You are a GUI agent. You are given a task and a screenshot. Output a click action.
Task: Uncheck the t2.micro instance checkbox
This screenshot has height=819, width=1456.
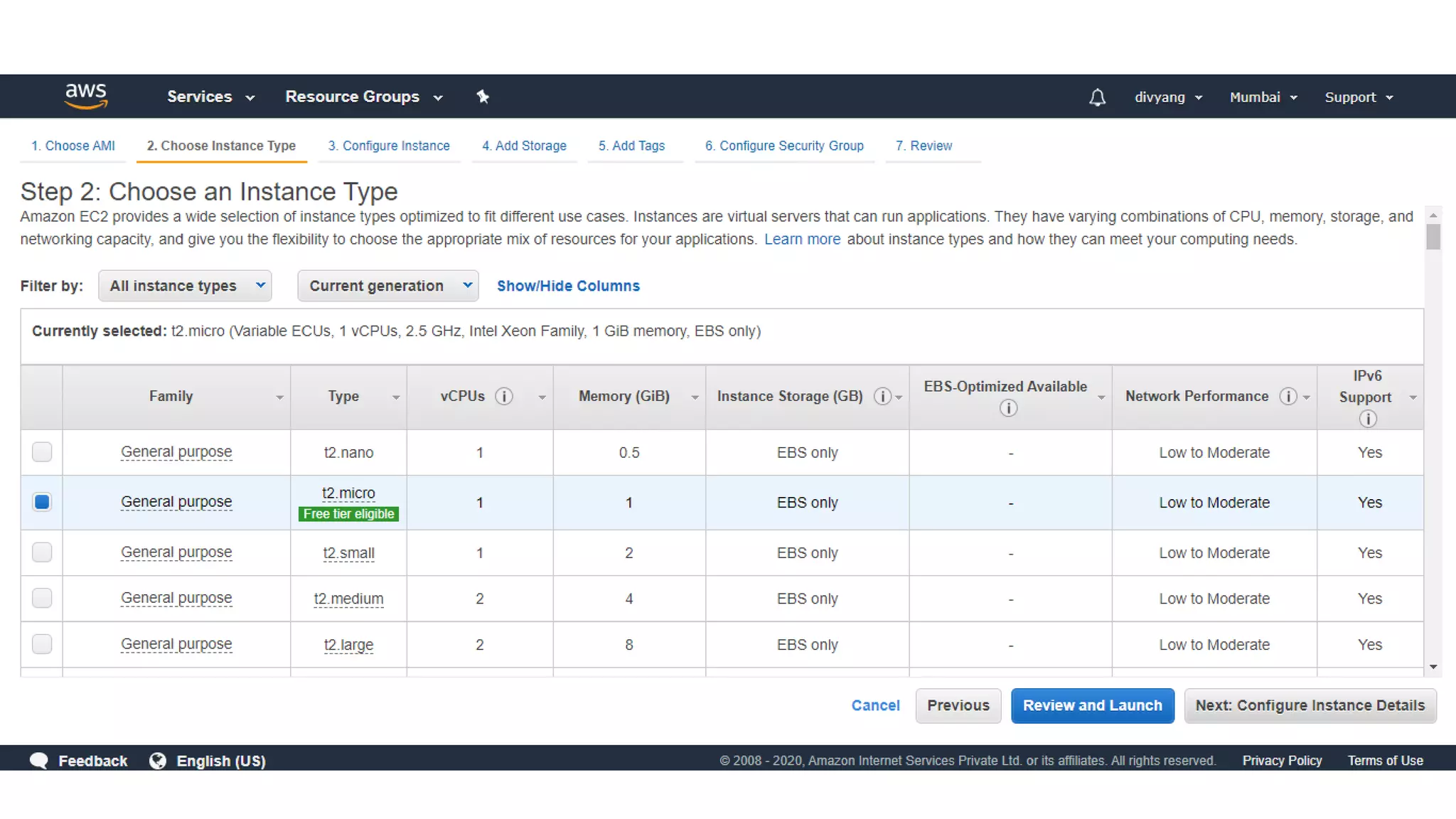click(42, 502)
